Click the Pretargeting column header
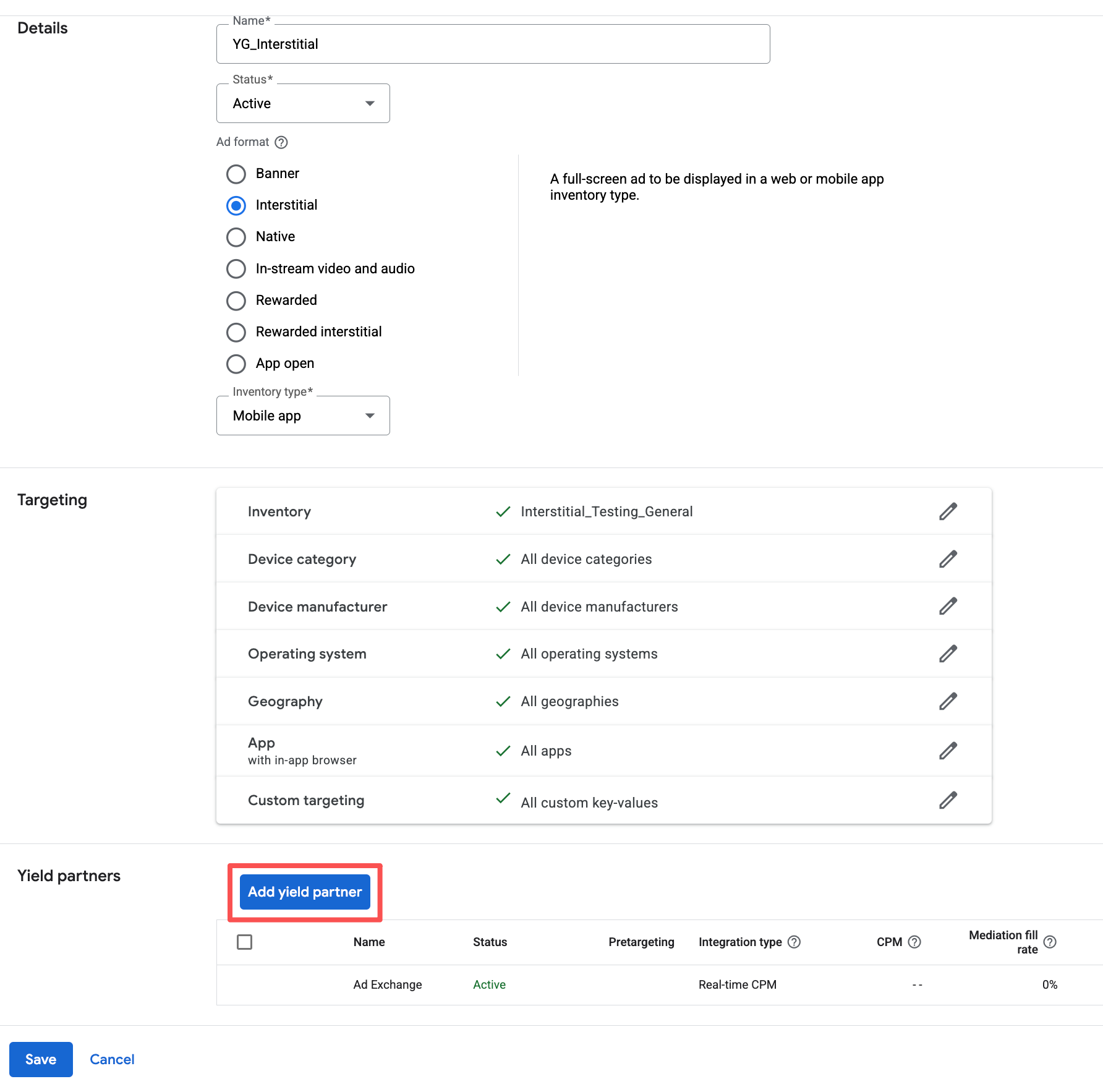 641,942
